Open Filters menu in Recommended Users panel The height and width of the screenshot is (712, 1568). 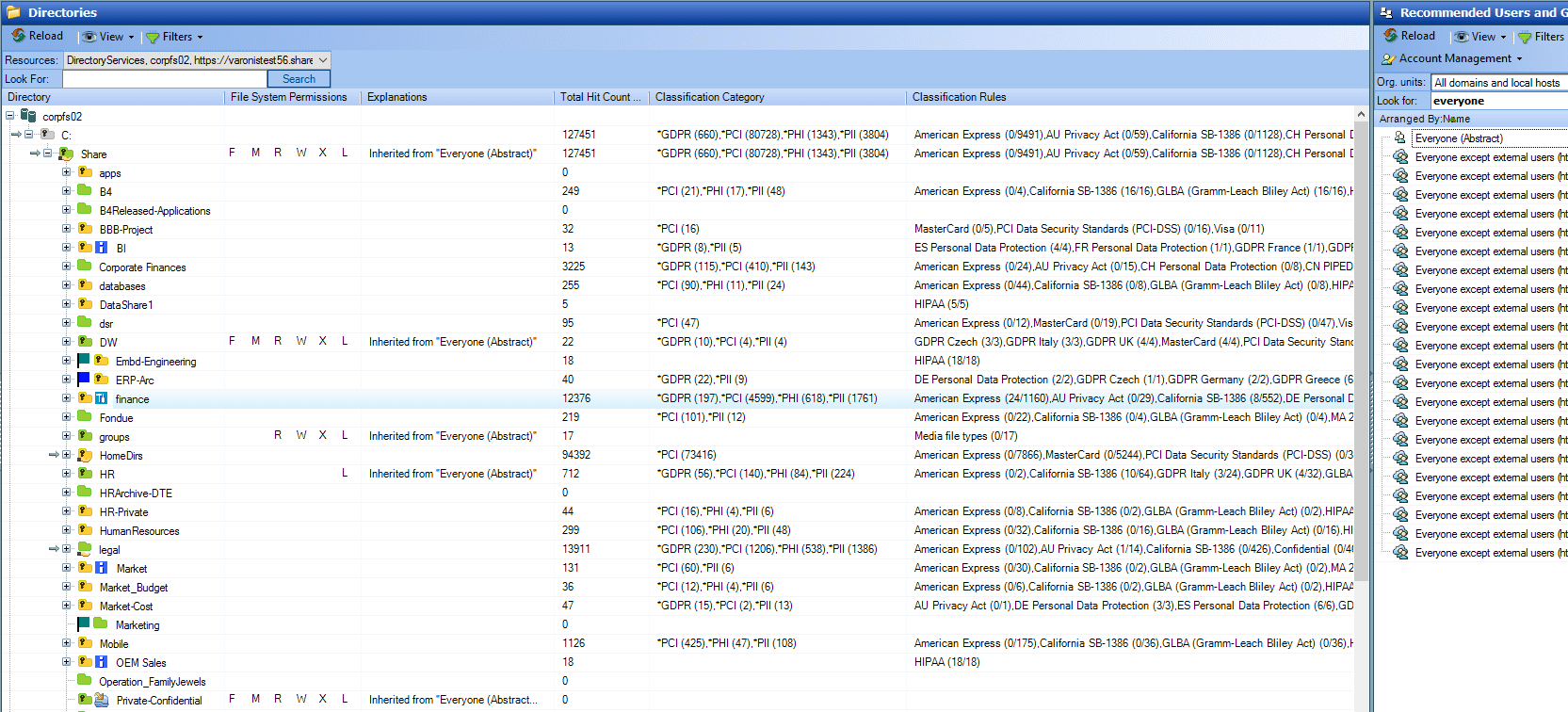point(1541,37)
